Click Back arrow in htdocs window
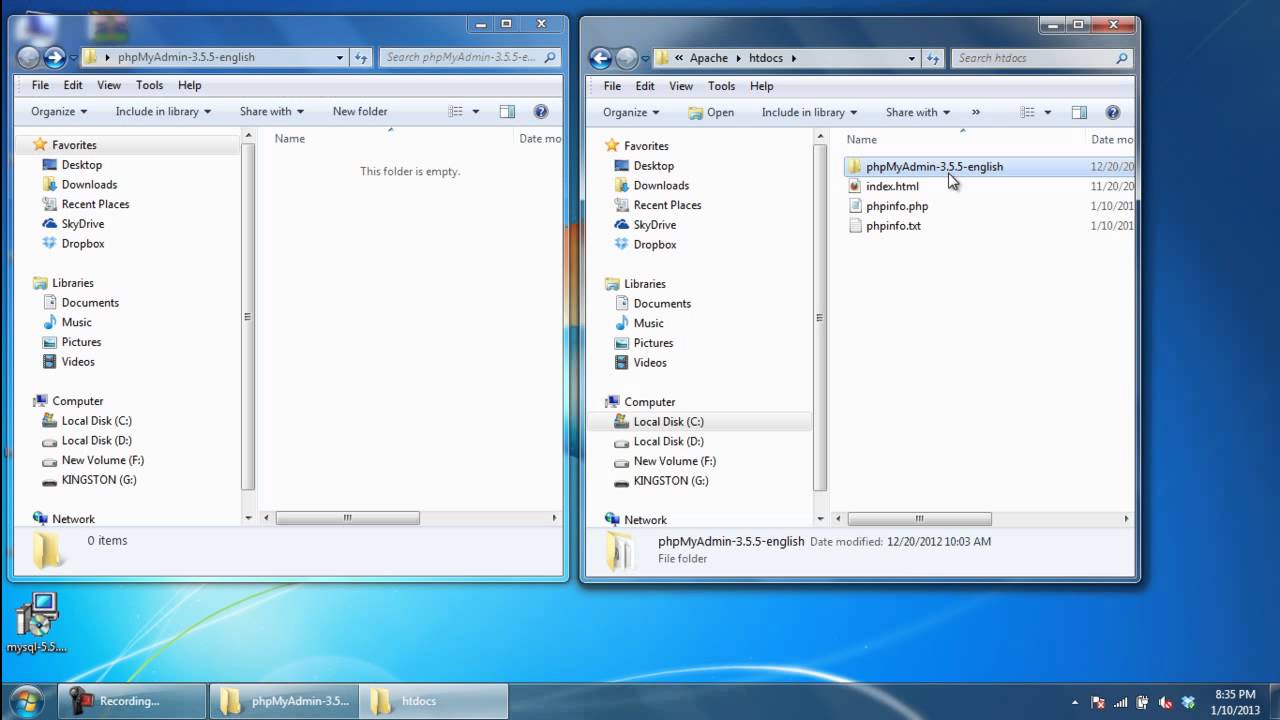Image resolution: width=1280 pixels, height=720 pixels. click(x=600, y=58)
